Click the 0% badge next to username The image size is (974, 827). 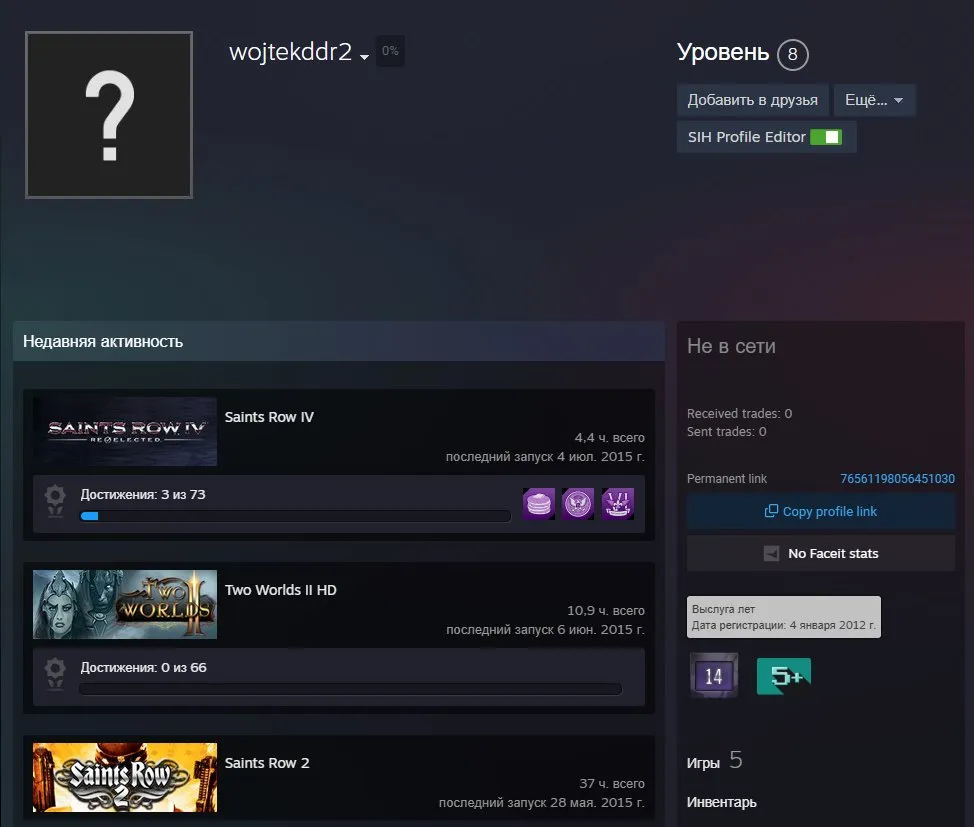pos(390,51)
